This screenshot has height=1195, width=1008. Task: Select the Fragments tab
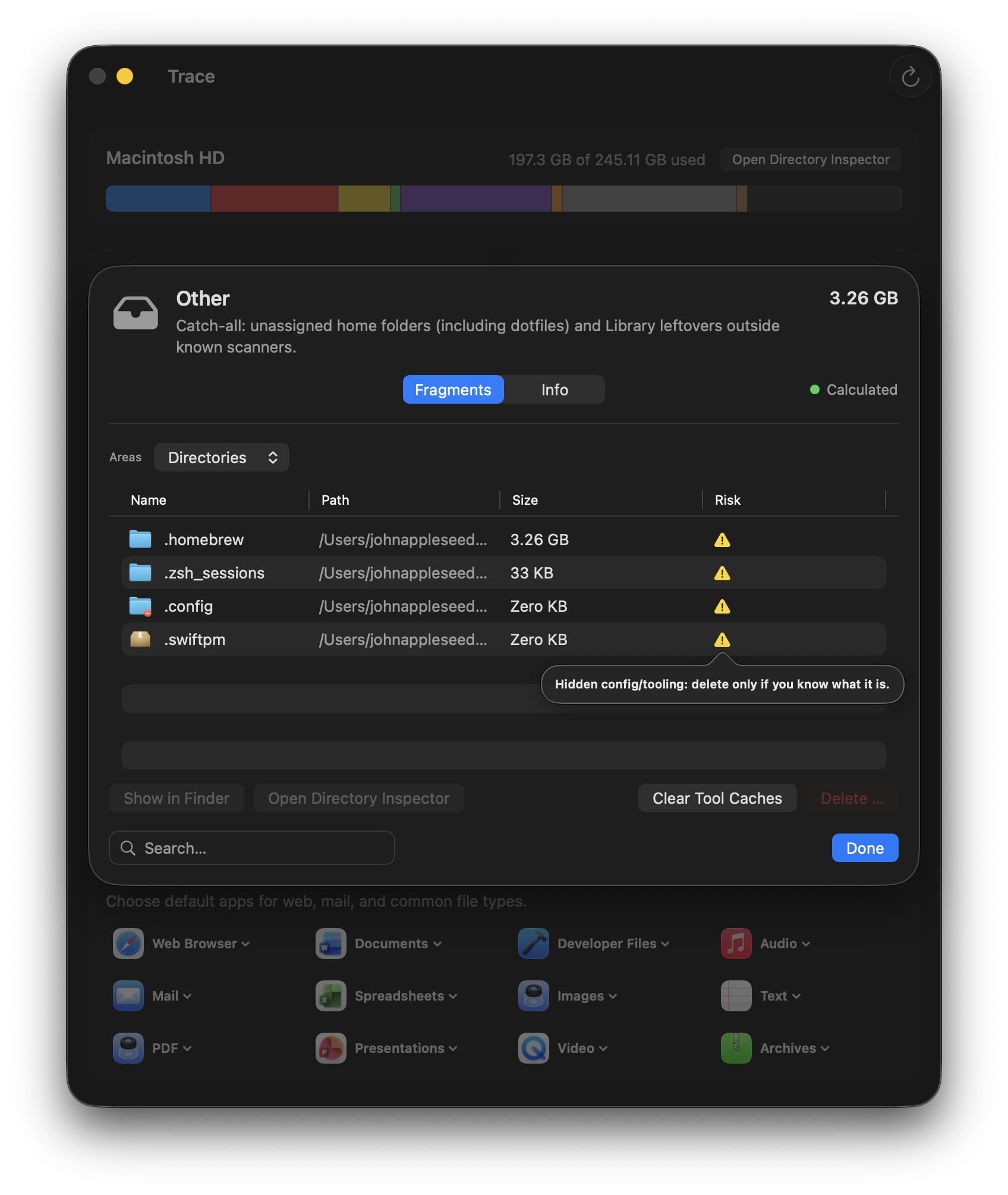point(452,389)
